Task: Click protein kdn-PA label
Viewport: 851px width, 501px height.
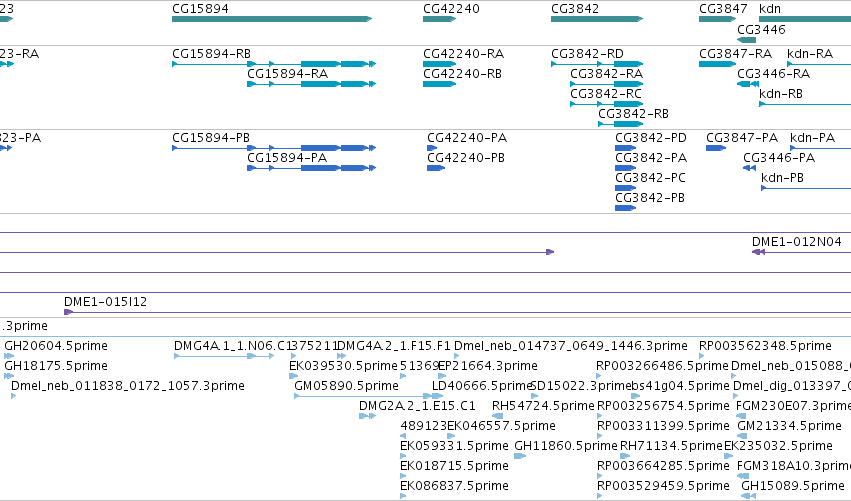Action: click(812, 138)
